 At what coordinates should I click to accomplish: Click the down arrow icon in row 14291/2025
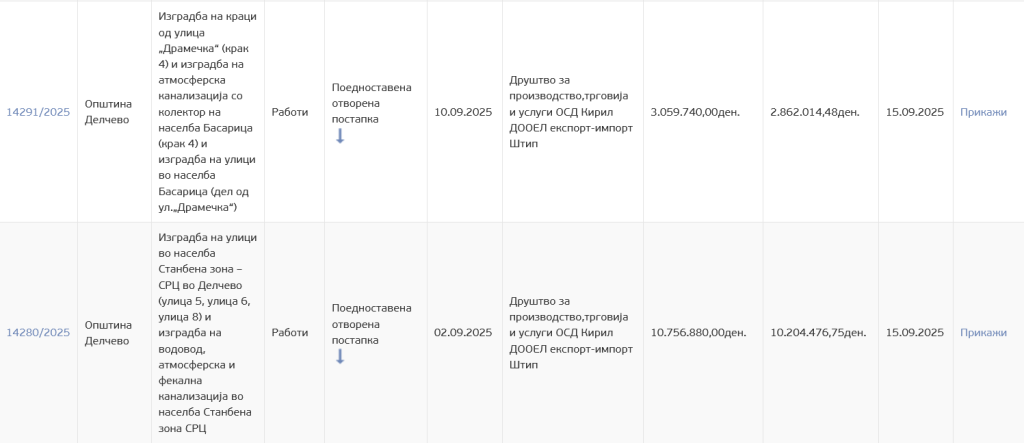(340, 136)
